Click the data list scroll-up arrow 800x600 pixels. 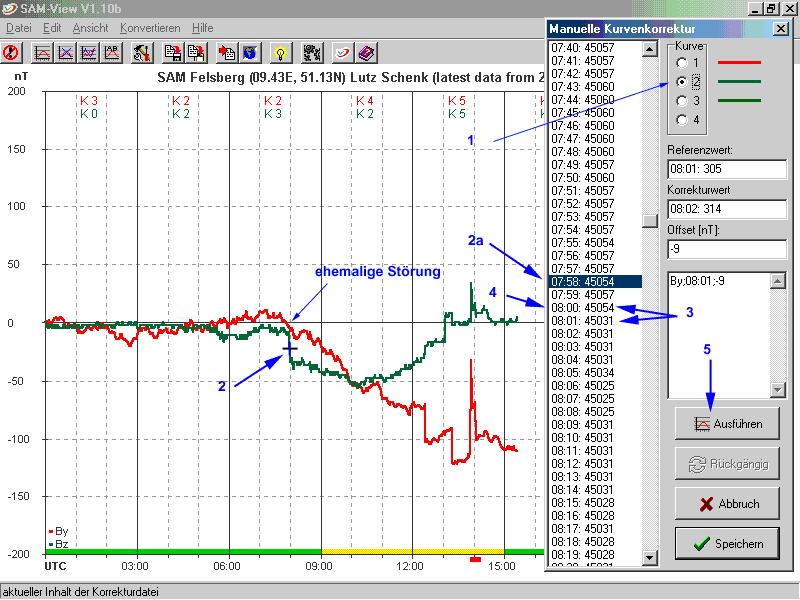649,49
